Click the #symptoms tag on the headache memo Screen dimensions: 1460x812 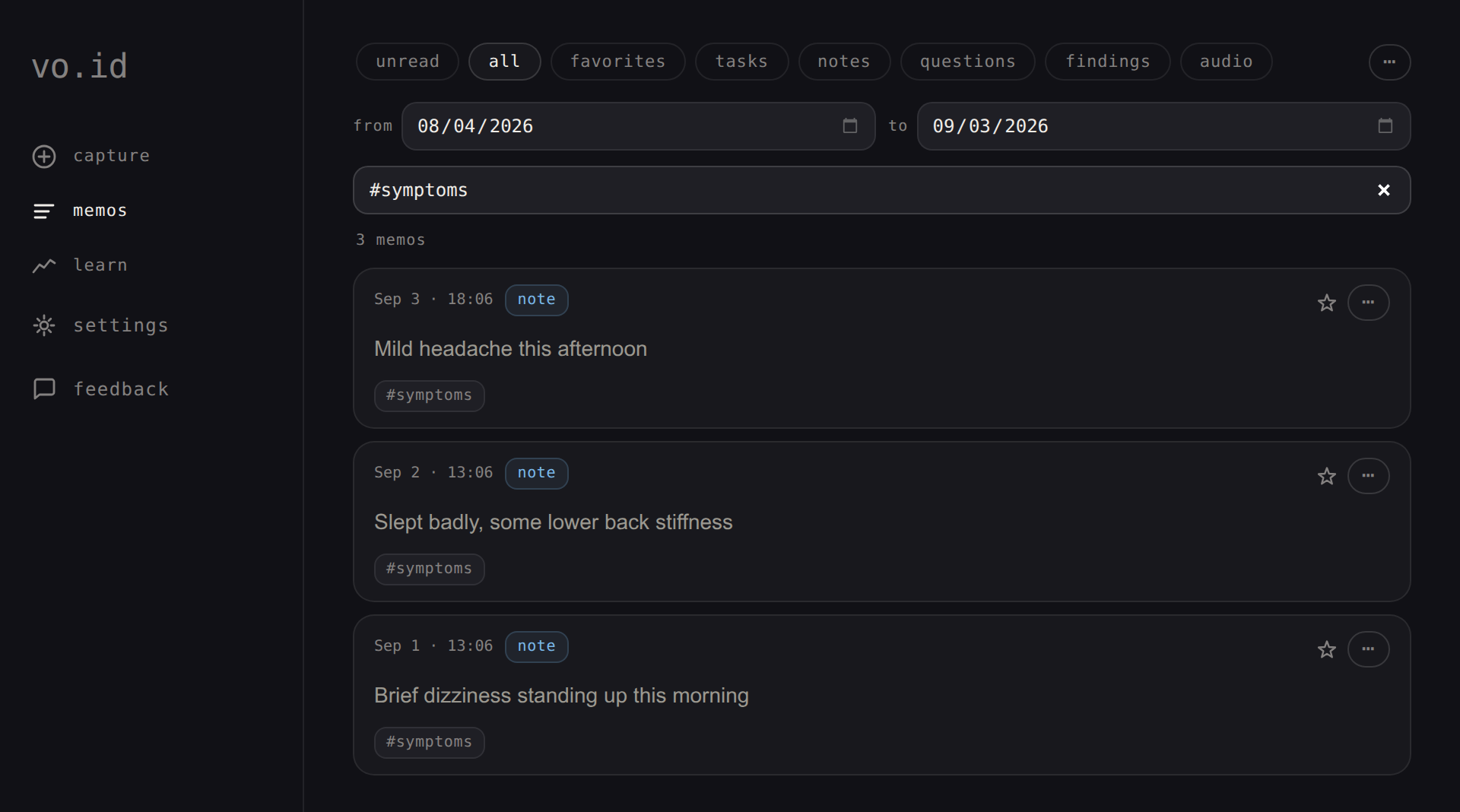pos(429,395)
